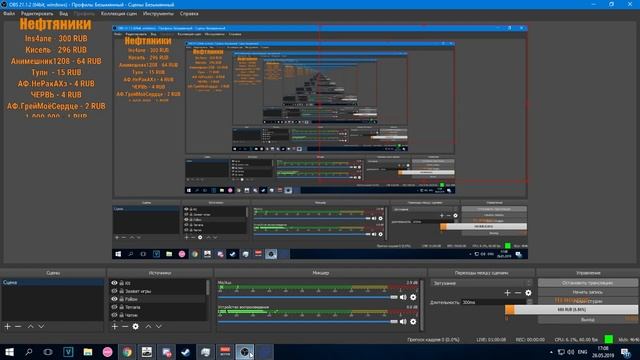
Task: Select the Захват игры source row
Action: 158,291
